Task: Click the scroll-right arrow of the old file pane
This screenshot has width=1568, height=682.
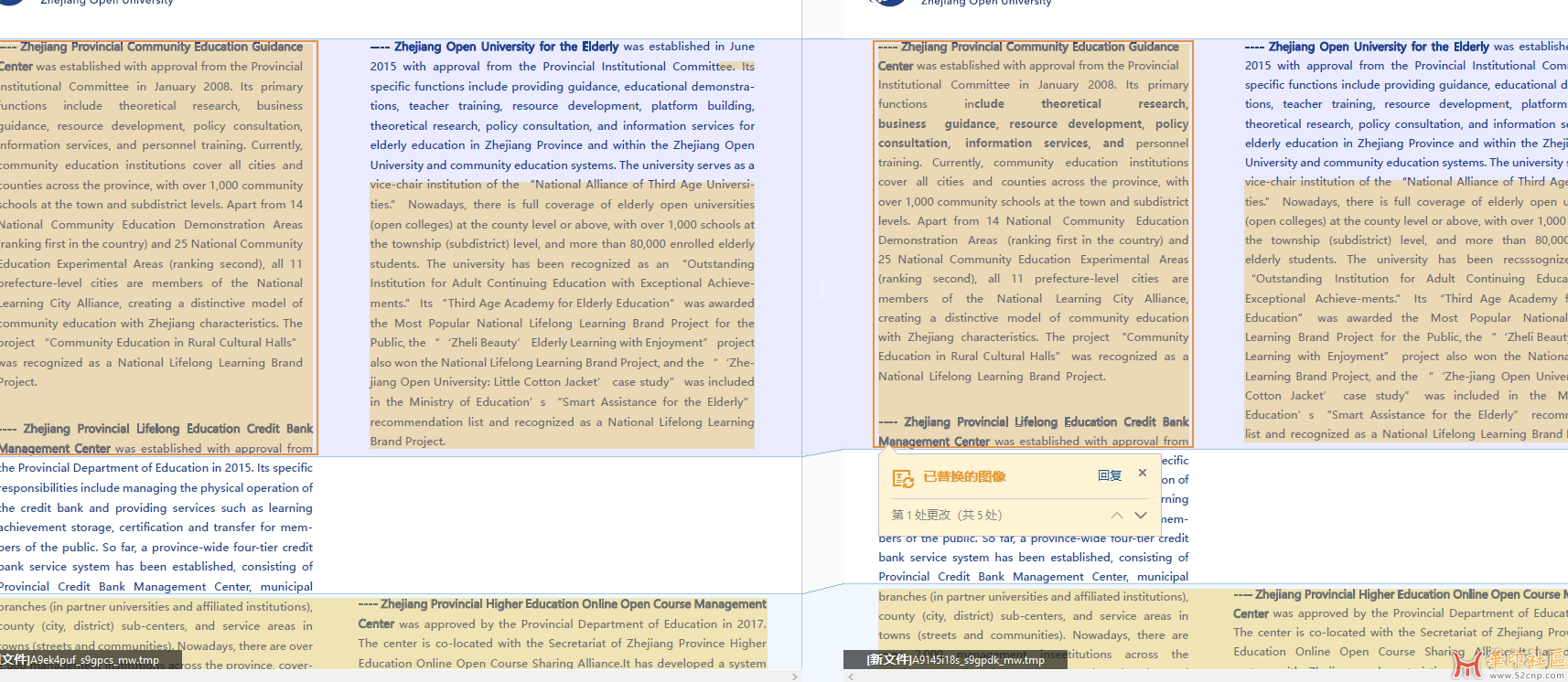Action: 794,677
